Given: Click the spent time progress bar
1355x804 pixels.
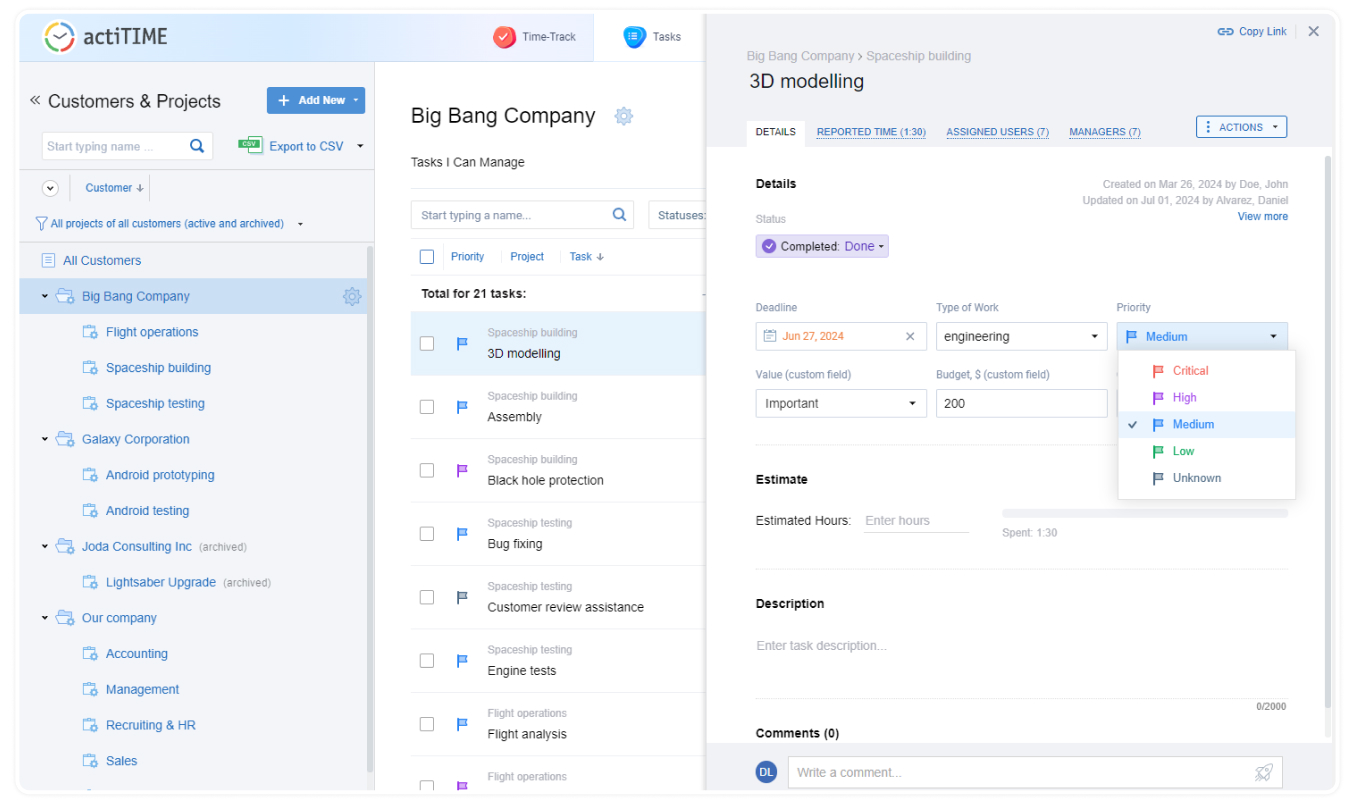Looking at the screenshot, I should point(1145,513).
